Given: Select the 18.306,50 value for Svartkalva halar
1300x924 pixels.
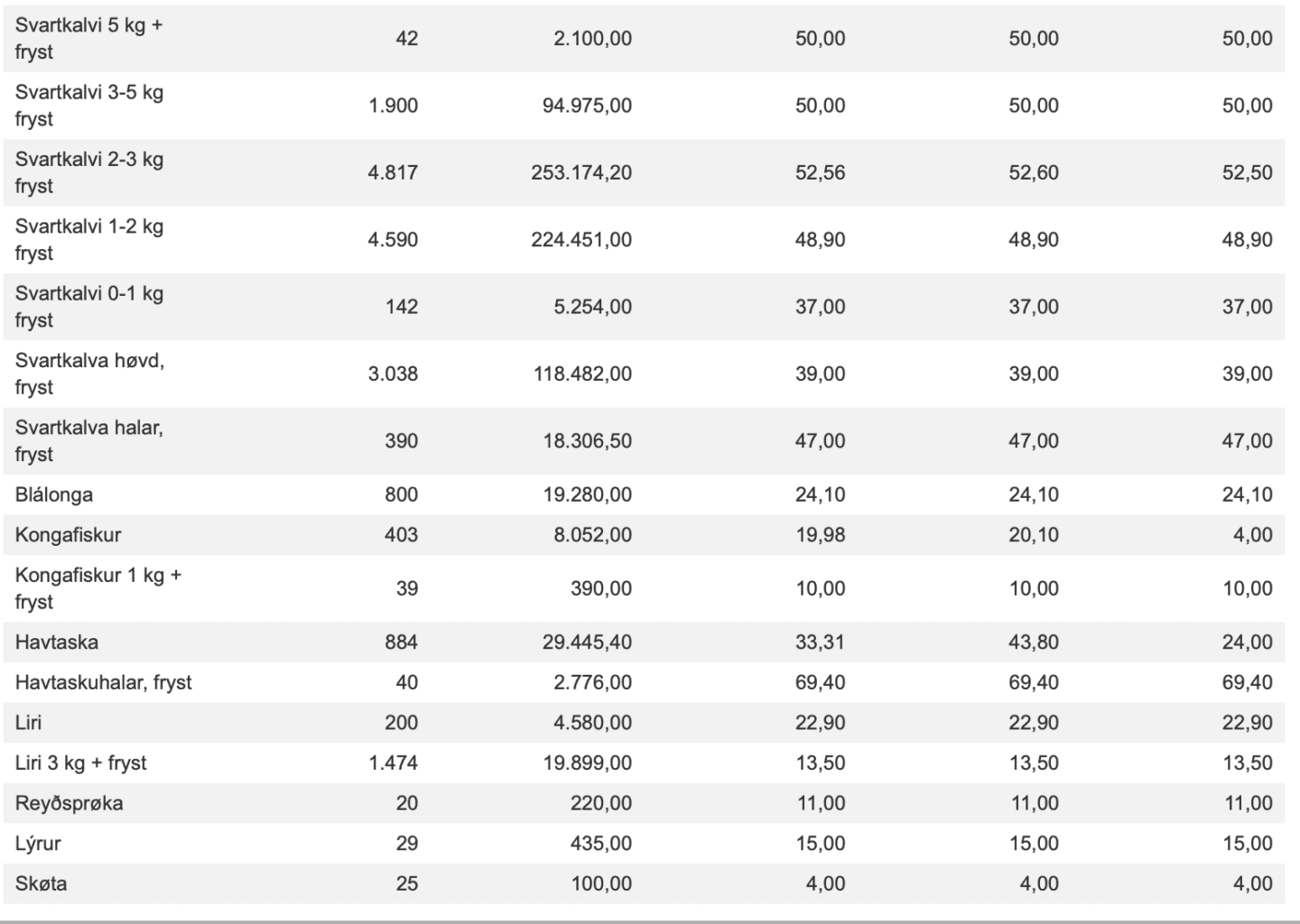Looking at the screenshot, I should (x=587, y=441).
